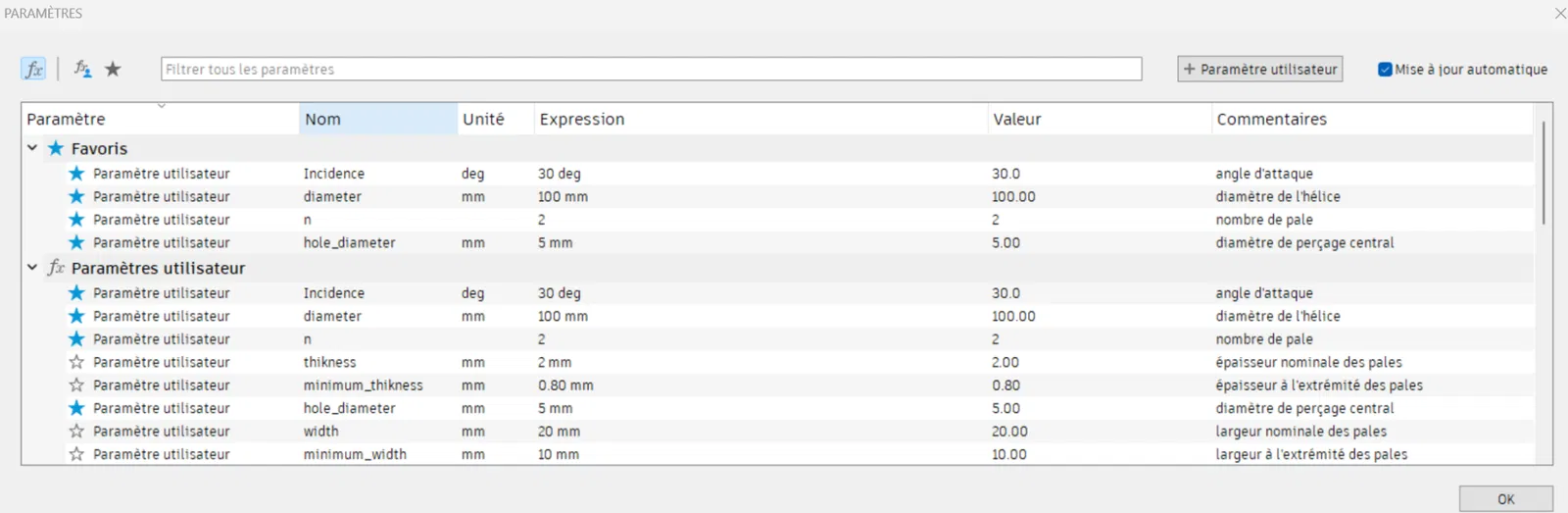Select the fx all-parameters filter icon
The image size is (1568, 513).
[33, 69]
